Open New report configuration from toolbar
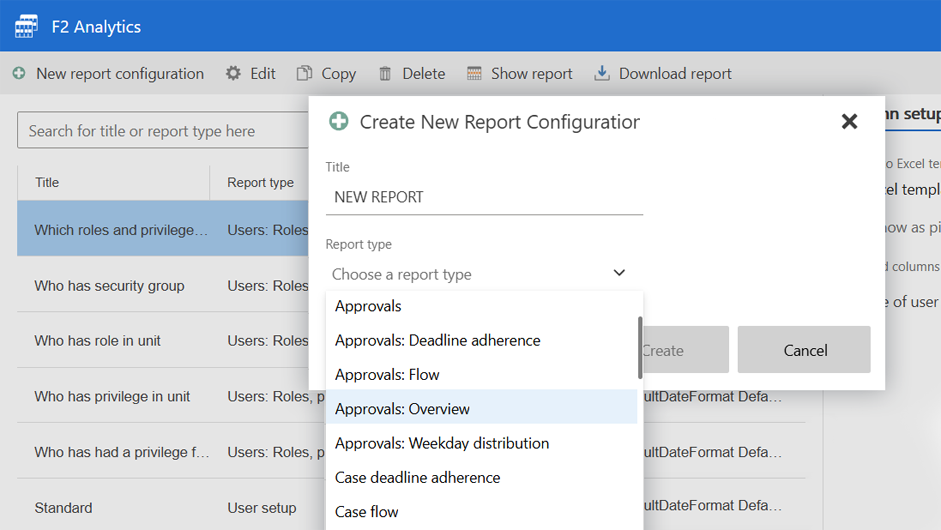The image size is (941, 530). [120, 73]
